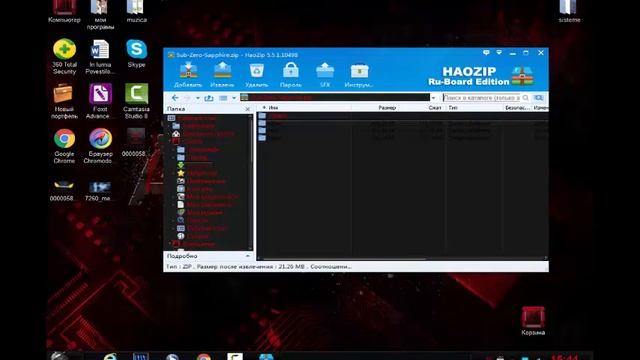
Task: Open the Инструменты toolbox icon
Action: 359,74
